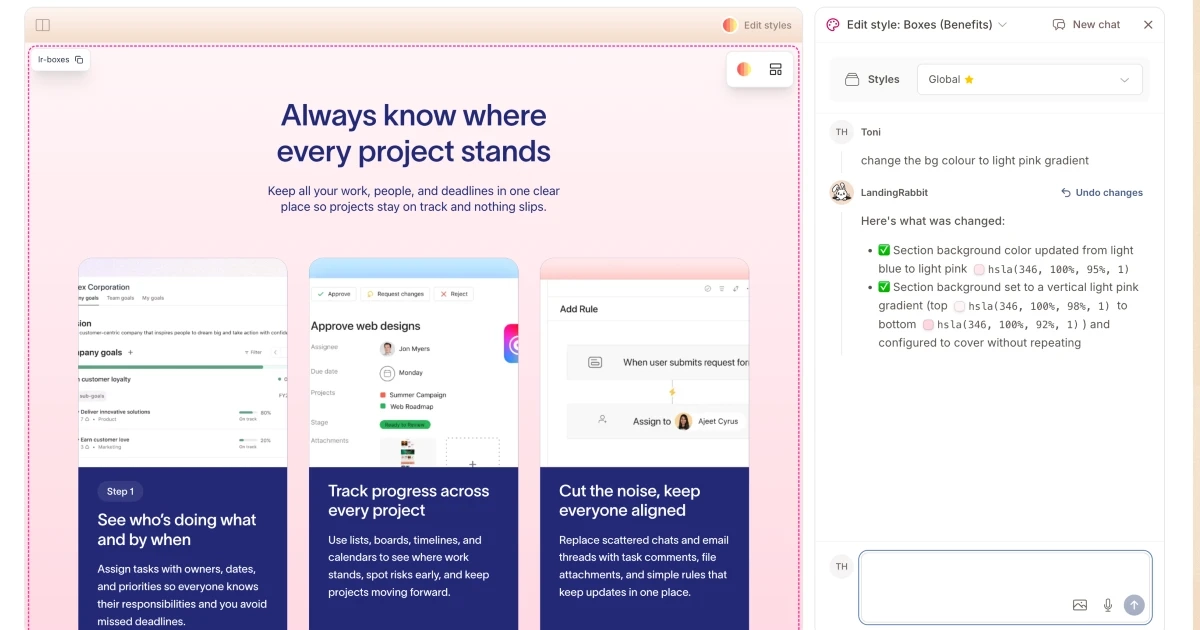The image size is (1200, 630).
Task: Close the Edit style panel
Action: (1148, 25)
